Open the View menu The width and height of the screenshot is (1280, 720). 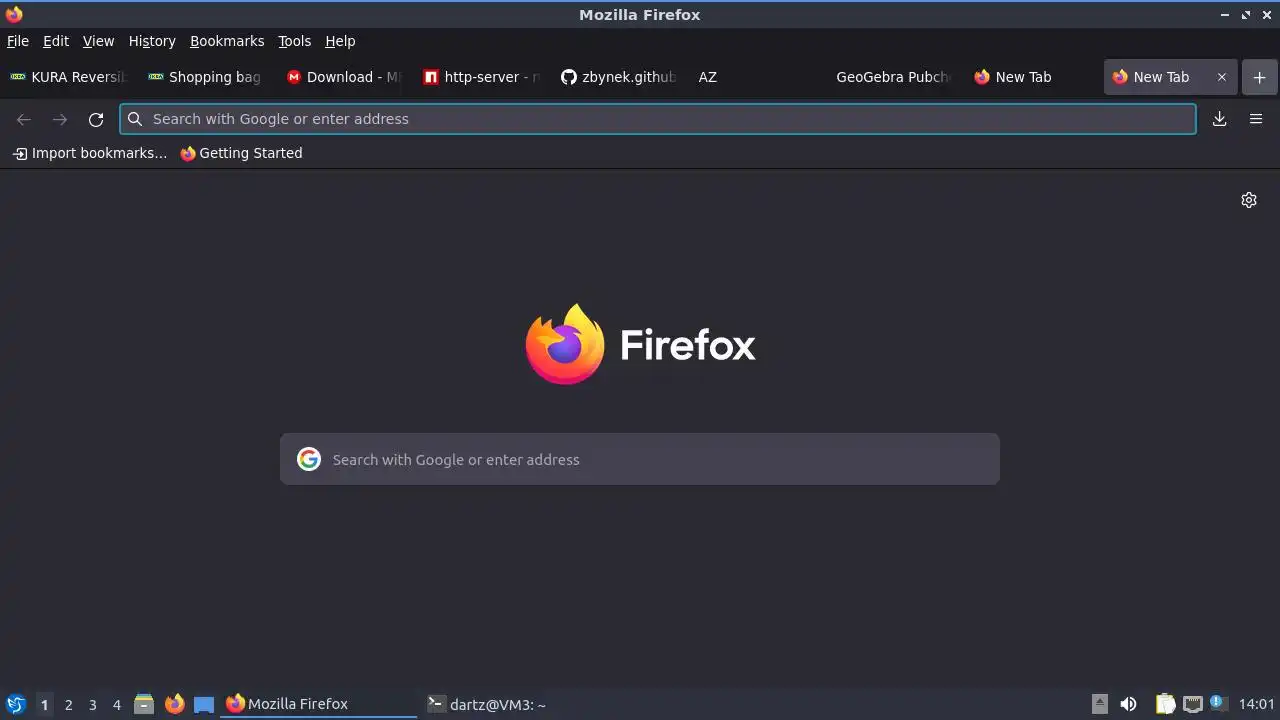pyautogui.click(x=98, y=41)
